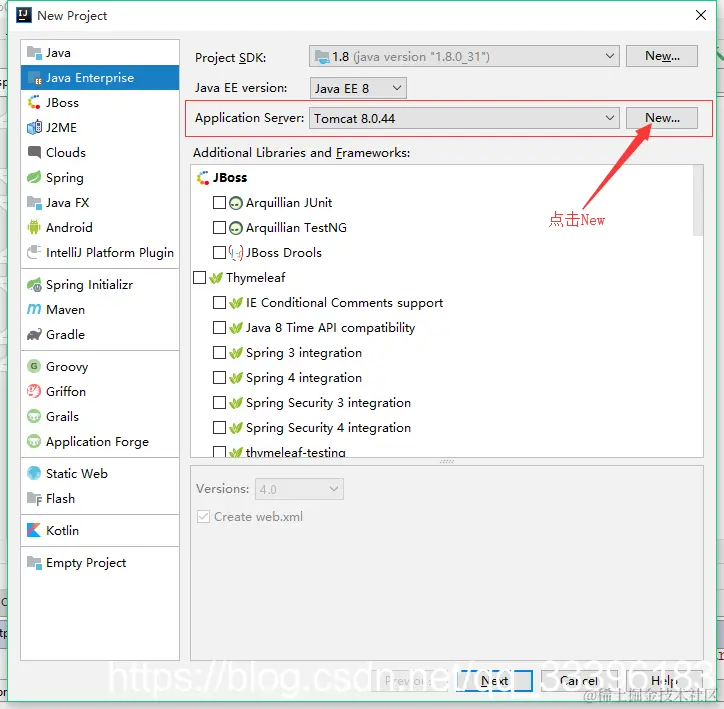Tick the Spring 3 integration checkbox
Screen dimensions: 724x709
point(219,352)
